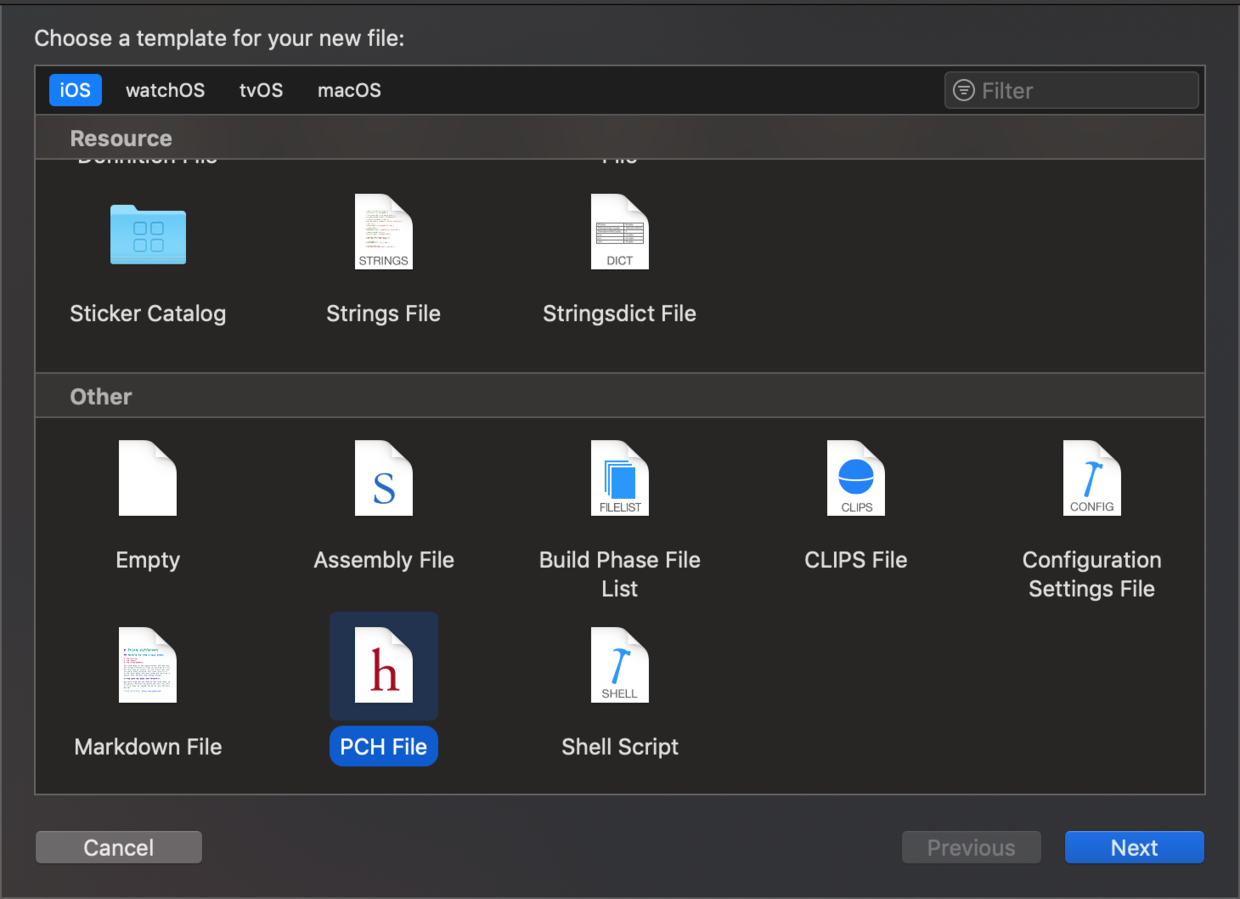
Task: Click the Cancel button
Action: (119, 848)
